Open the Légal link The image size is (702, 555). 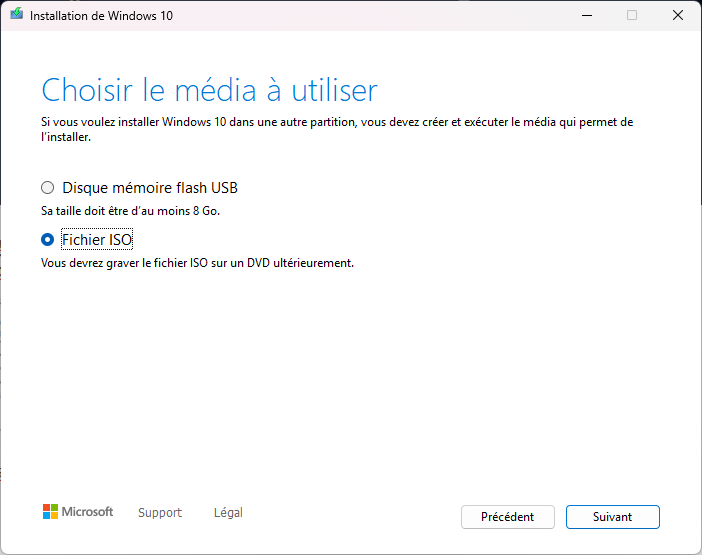click(x=228, y=513)
